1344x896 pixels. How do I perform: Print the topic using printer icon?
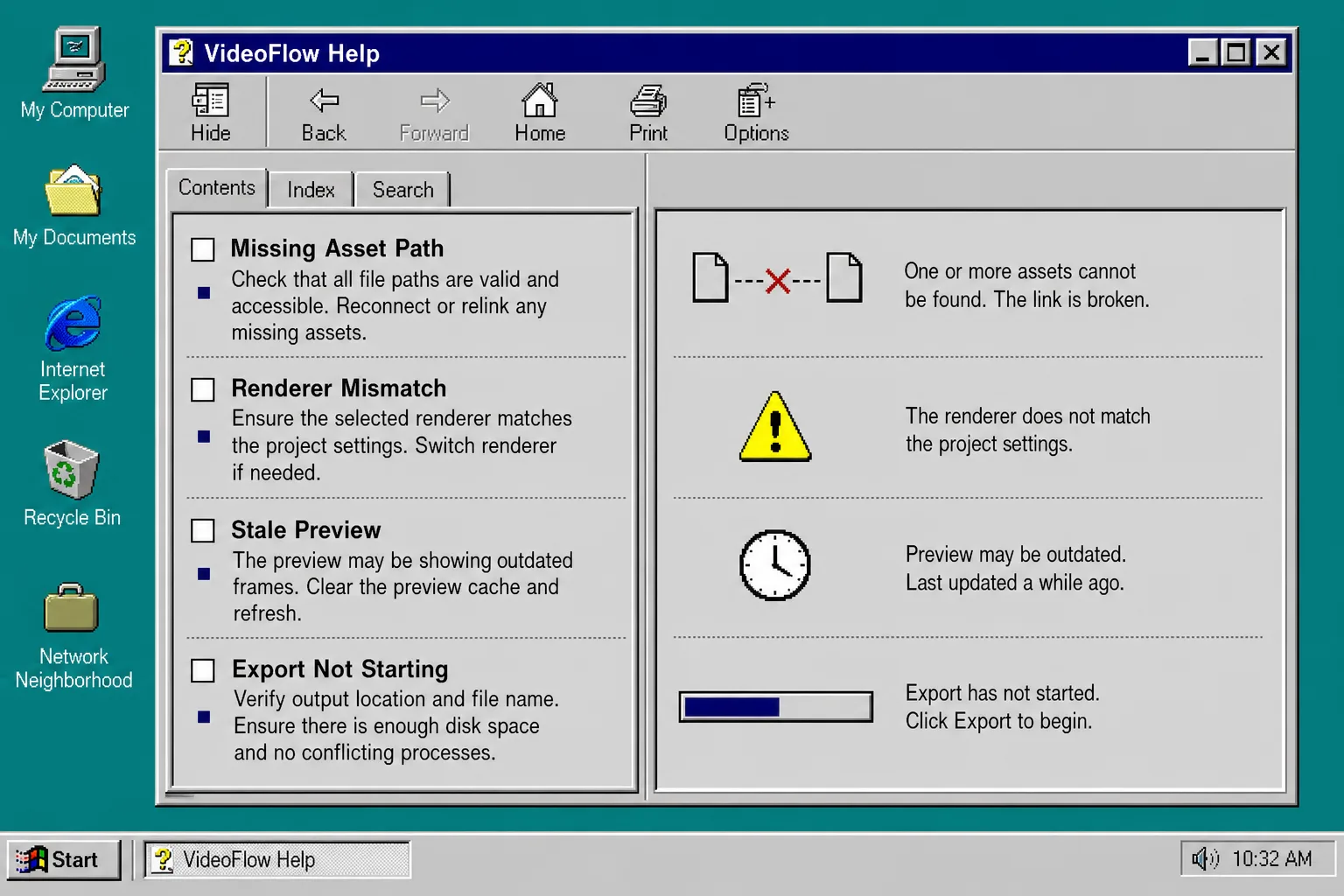click(x=648, y=101)
